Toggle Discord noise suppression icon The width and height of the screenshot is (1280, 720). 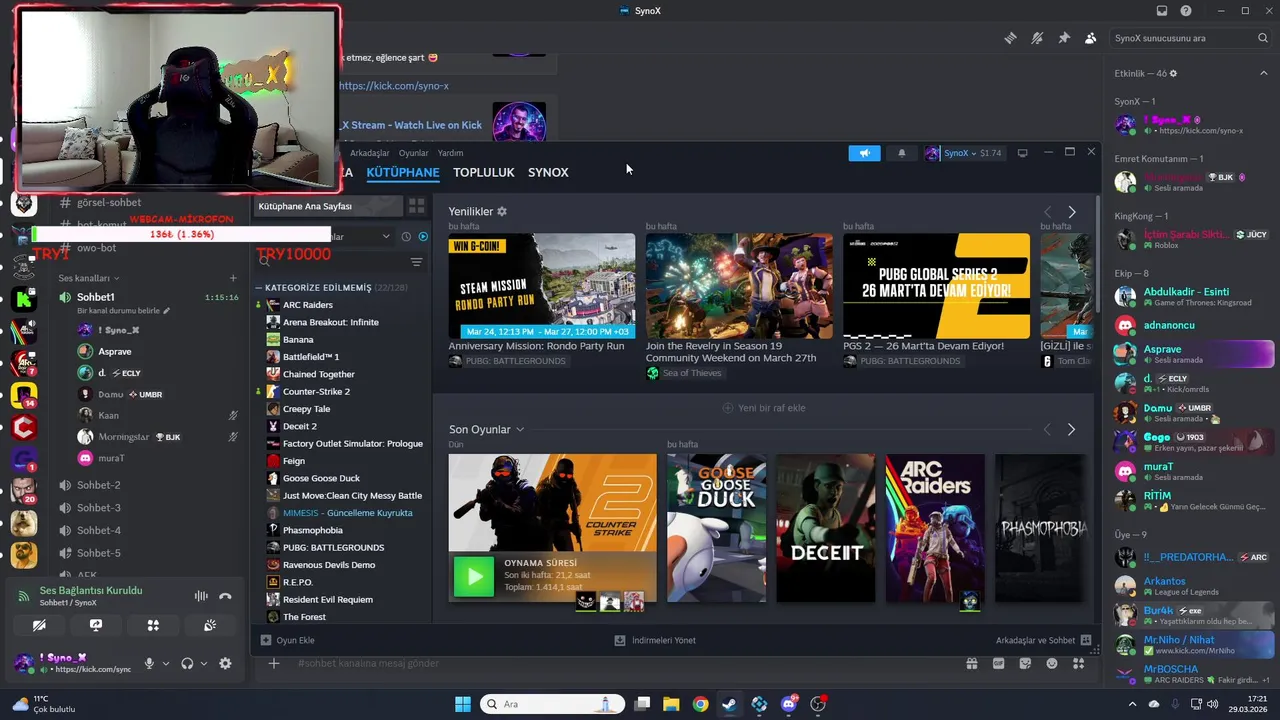click(201, 596)
